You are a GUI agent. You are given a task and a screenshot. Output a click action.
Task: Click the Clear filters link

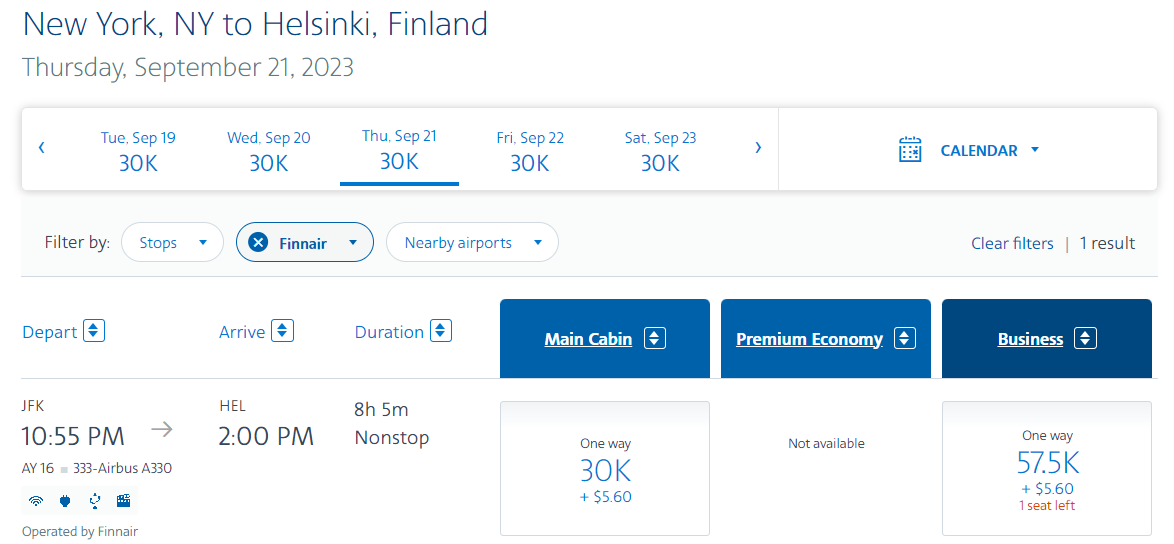click(1012, 243)
